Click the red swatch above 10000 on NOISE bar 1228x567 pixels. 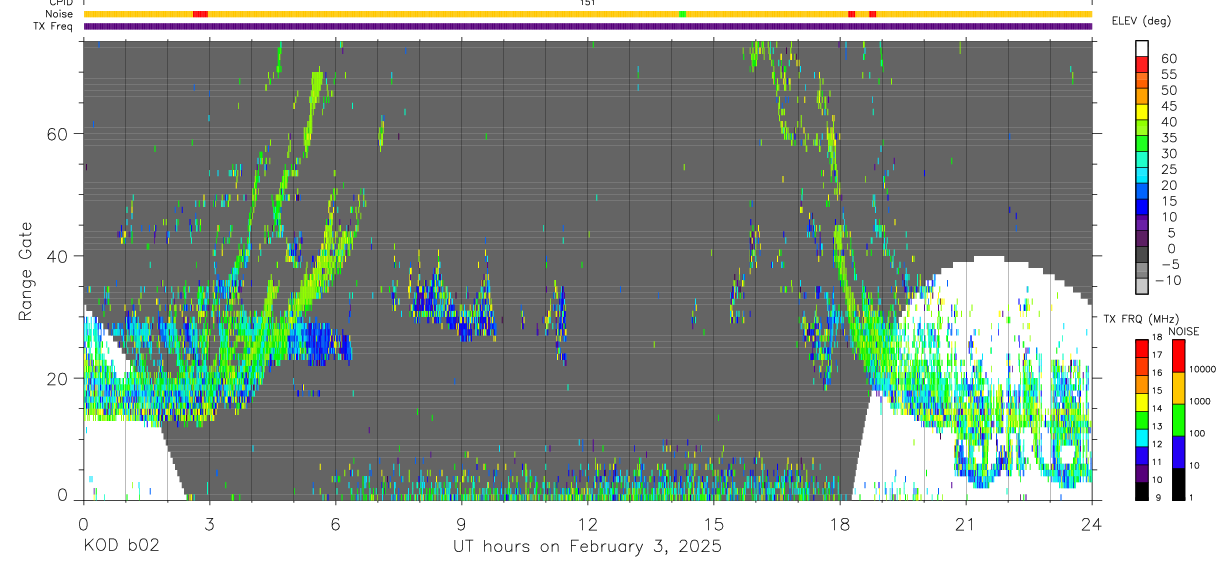click(1178, 355)
